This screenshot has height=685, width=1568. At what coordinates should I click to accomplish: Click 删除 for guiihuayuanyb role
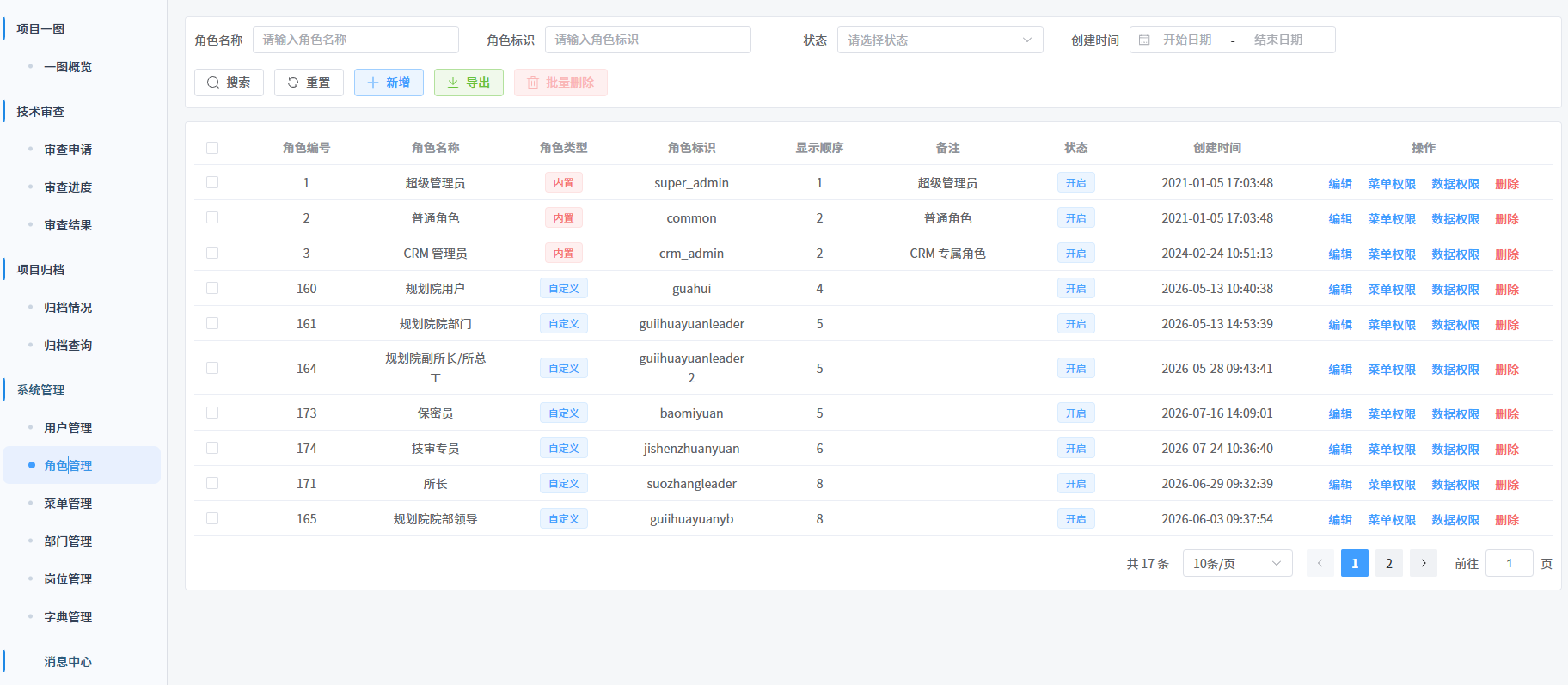1507,520
